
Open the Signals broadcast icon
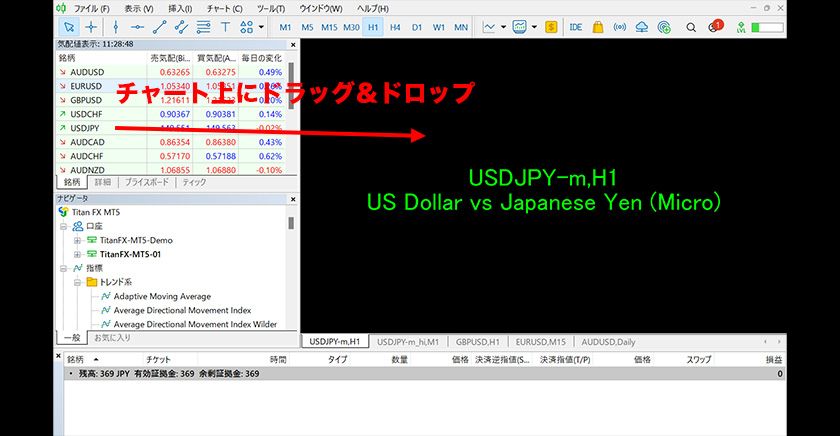click(620, 27)
